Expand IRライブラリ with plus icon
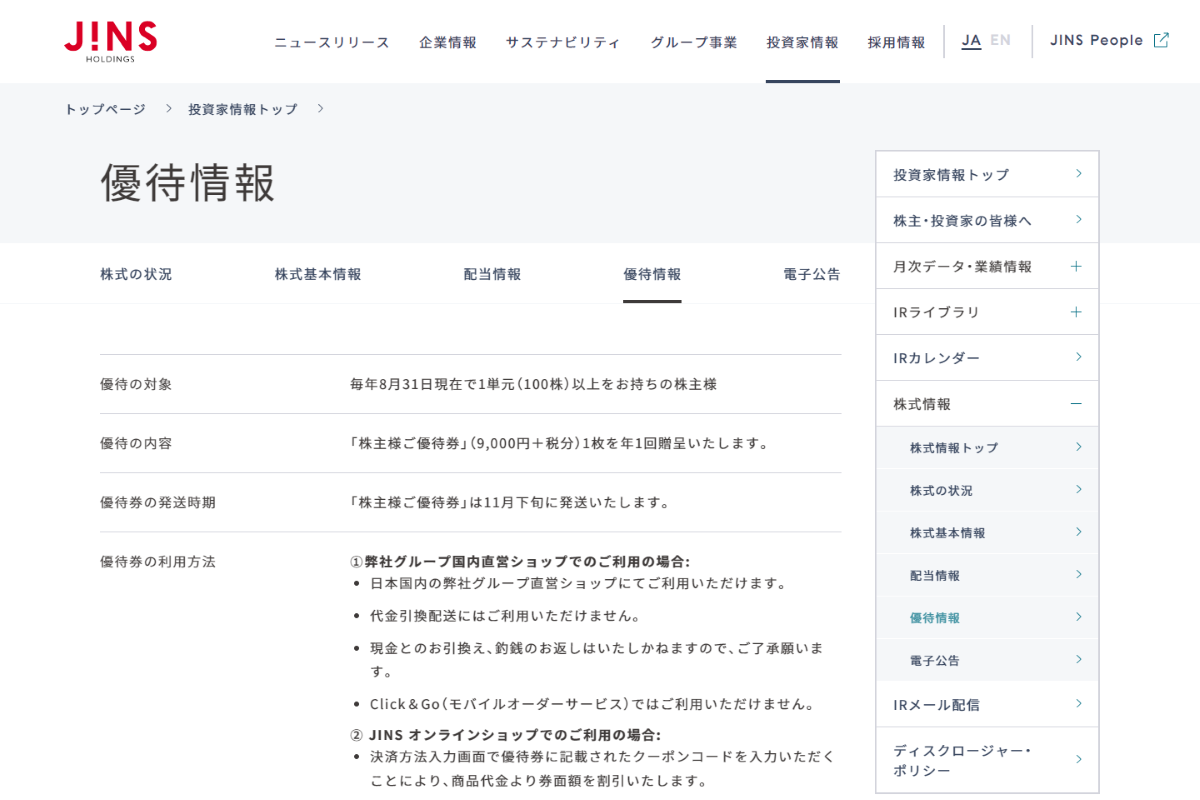 (1076, 312)
